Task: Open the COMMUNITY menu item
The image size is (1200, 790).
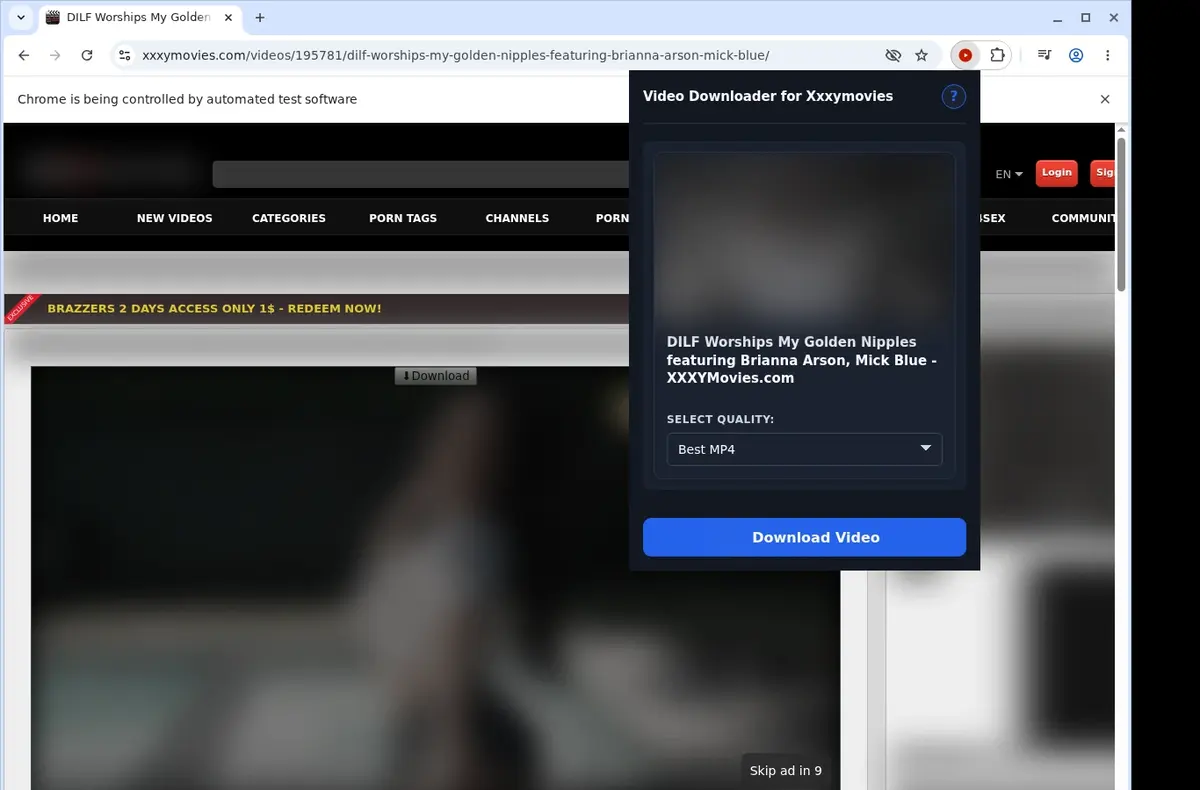Action: (x=1083, y=218)
